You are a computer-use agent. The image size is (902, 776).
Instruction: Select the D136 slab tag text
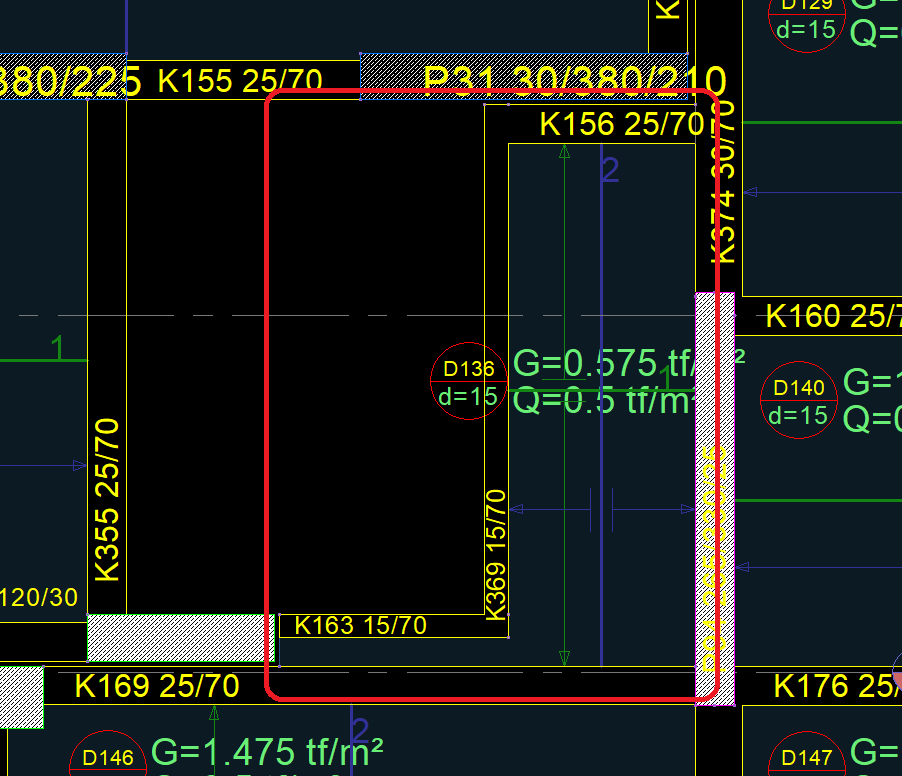point(469,369)
